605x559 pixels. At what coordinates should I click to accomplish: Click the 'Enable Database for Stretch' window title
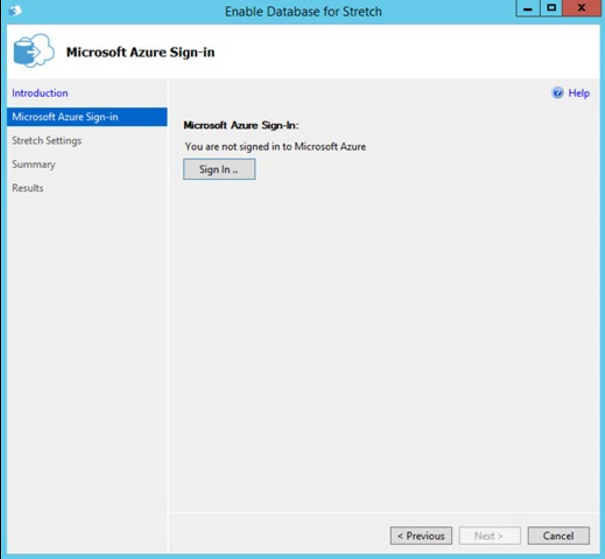(303, 12)
